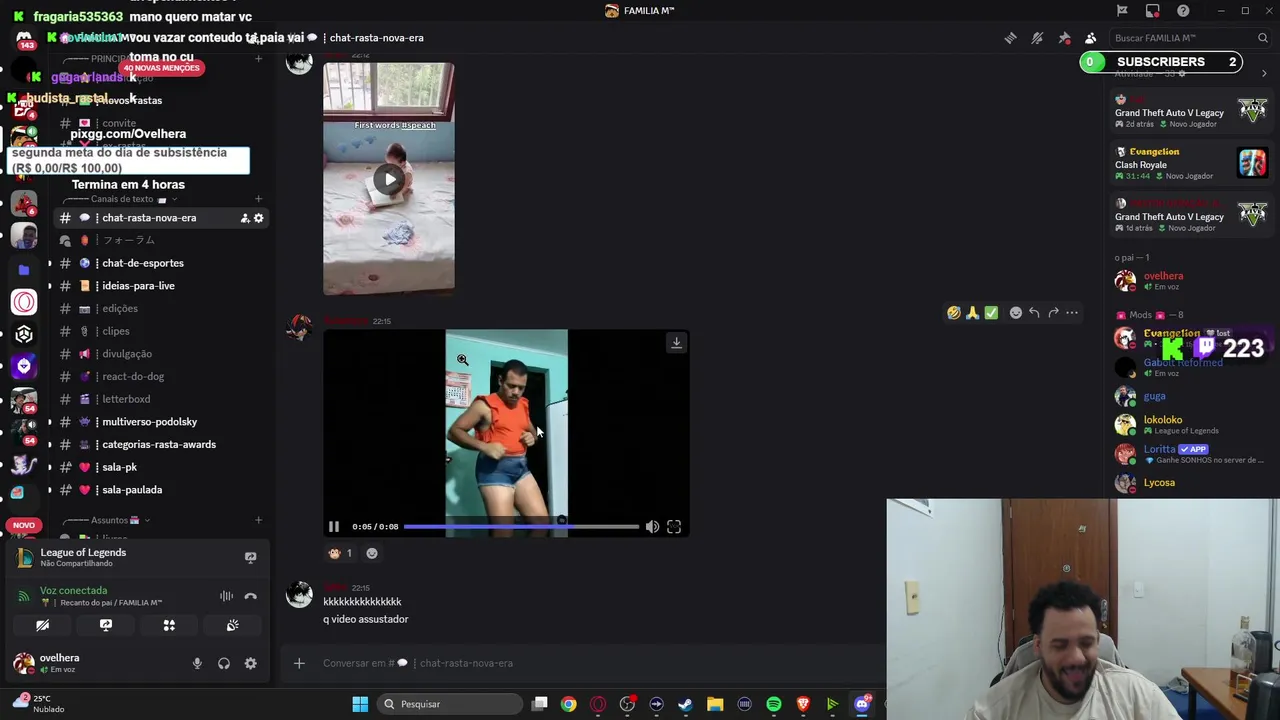Open Discord help question mark
1280x720 pixels.
(x=1183, y=11)
